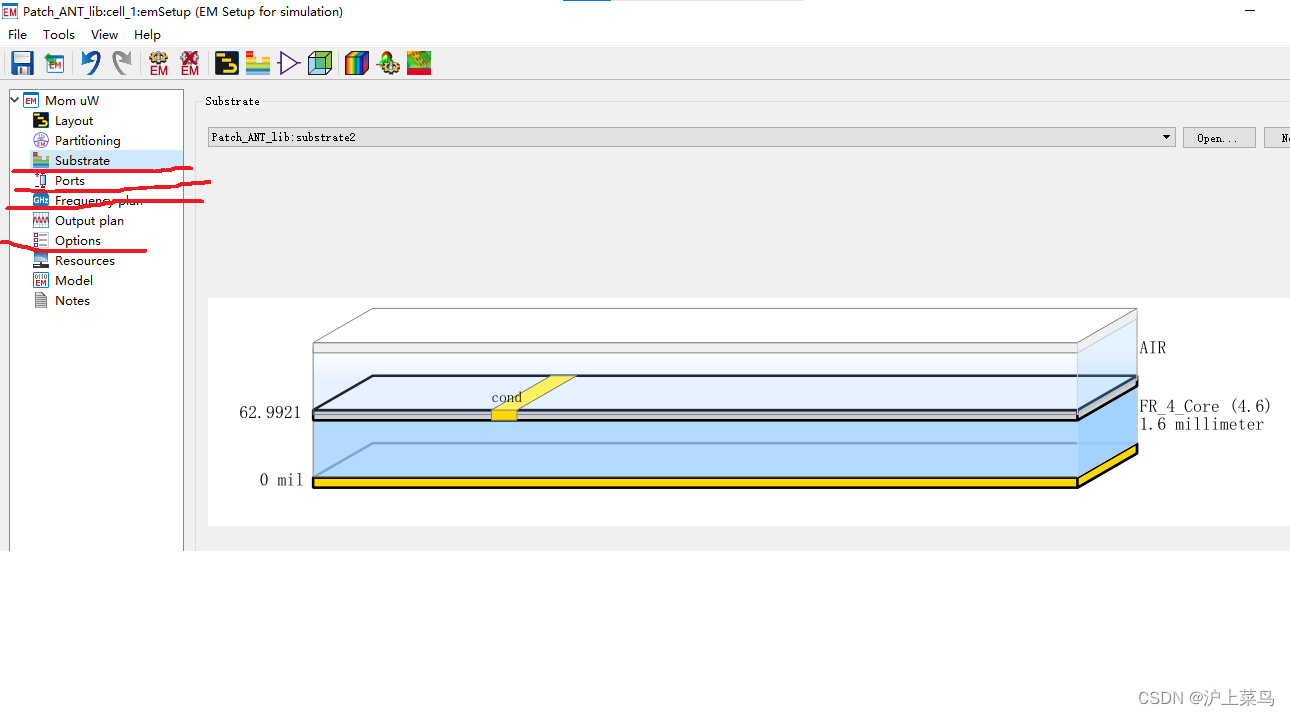Click the EM icon with red X

point(189,64)
